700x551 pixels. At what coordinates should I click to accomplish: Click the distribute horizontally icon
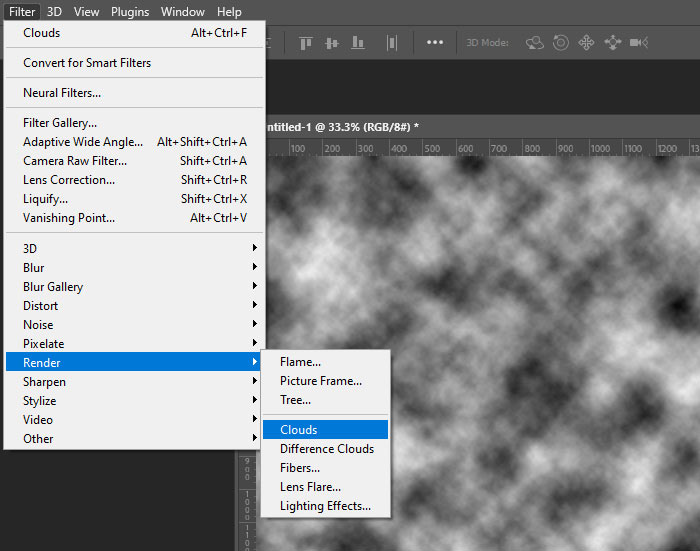[x=392, y=43]
